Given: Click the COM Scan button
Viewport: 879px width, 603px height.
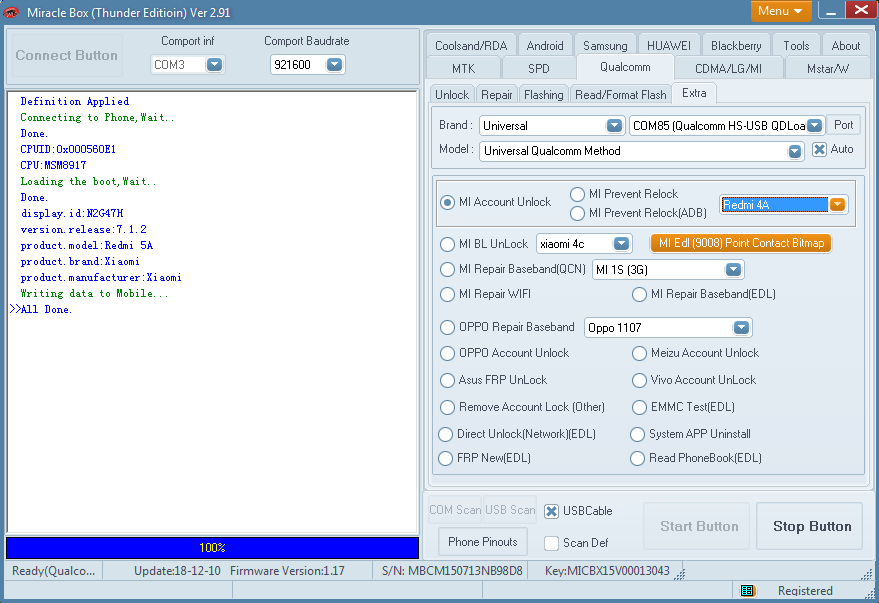Looking at the screenshot, I should click(455, 510).
